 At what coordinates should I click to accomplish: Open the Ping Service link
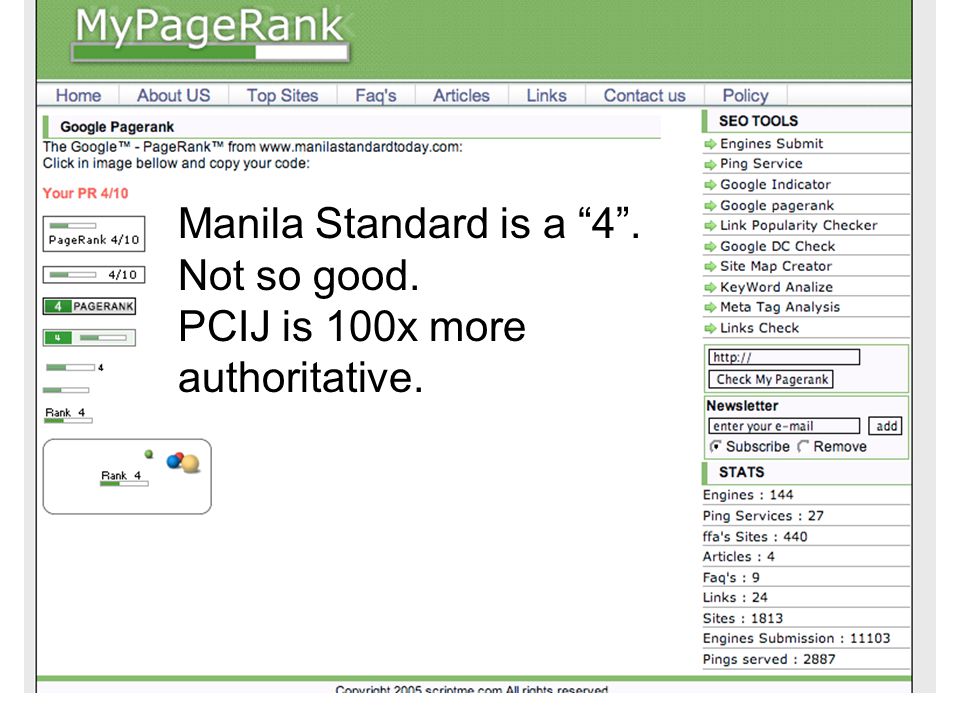coord(761,164)
